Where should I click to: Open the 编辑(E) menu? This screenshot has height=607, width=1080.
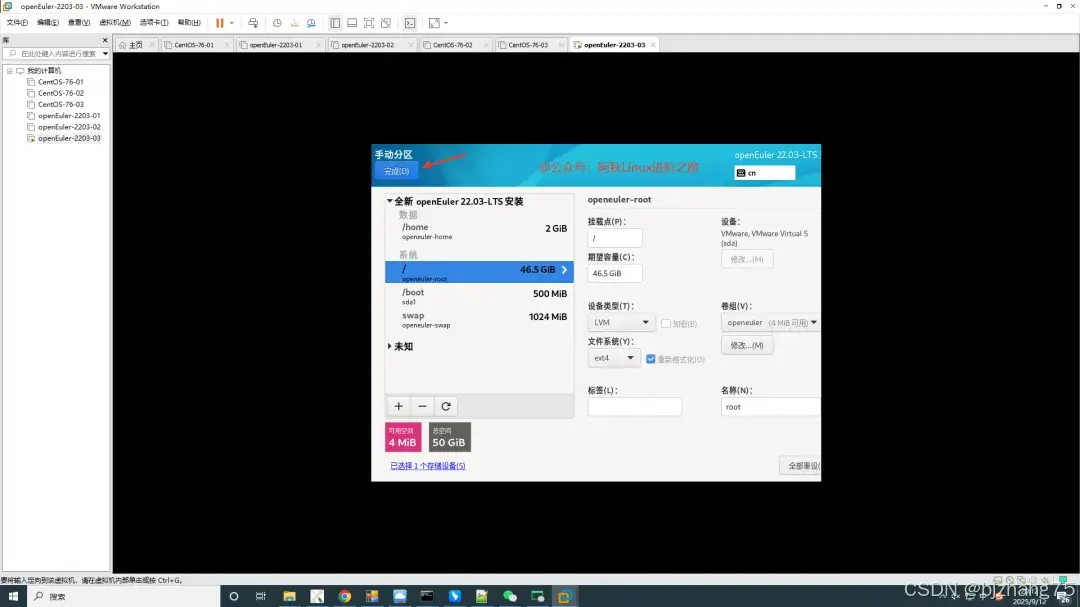[48, 23]
